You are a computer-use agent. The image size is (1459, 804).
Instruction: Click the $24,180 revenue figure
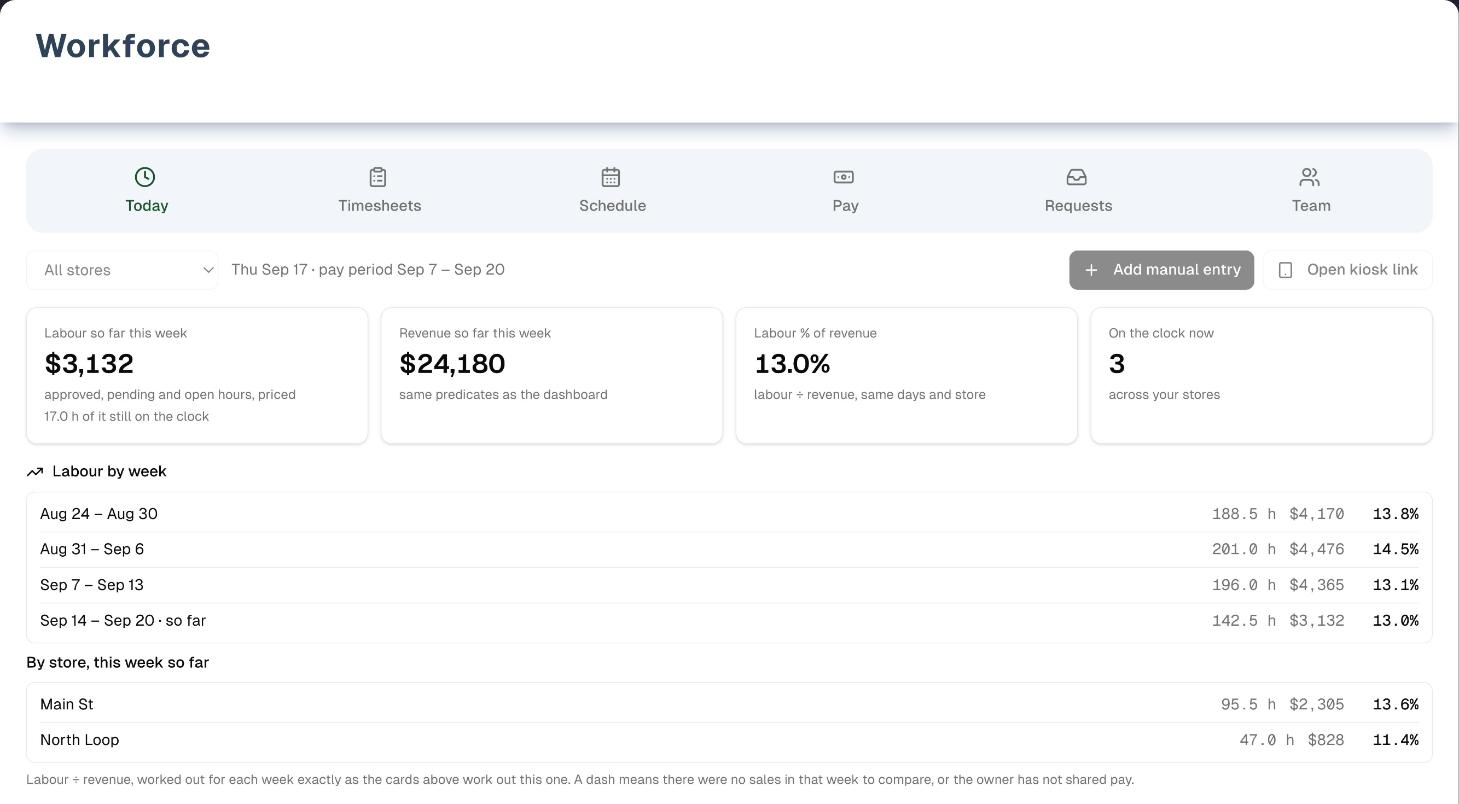click(452, 363)
